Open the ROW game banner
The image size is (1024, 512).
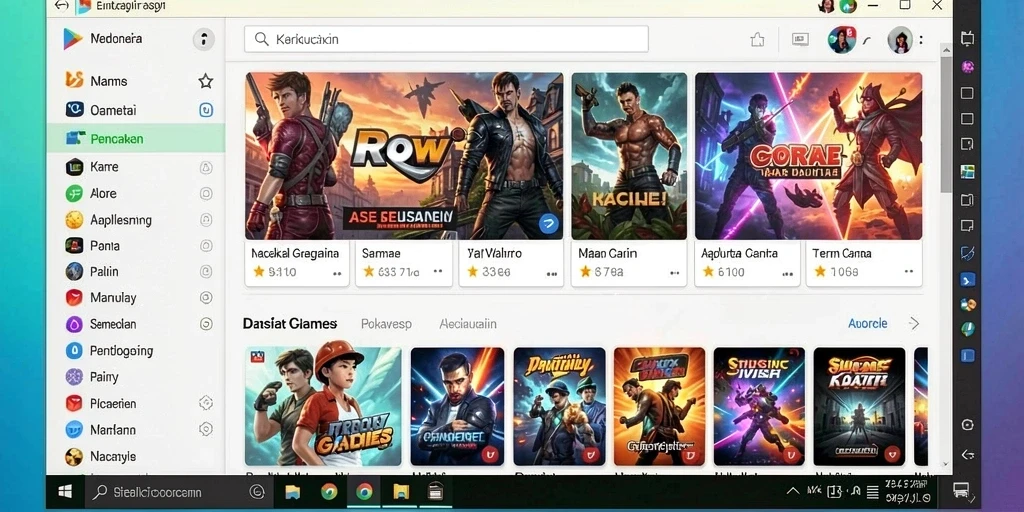404,156
